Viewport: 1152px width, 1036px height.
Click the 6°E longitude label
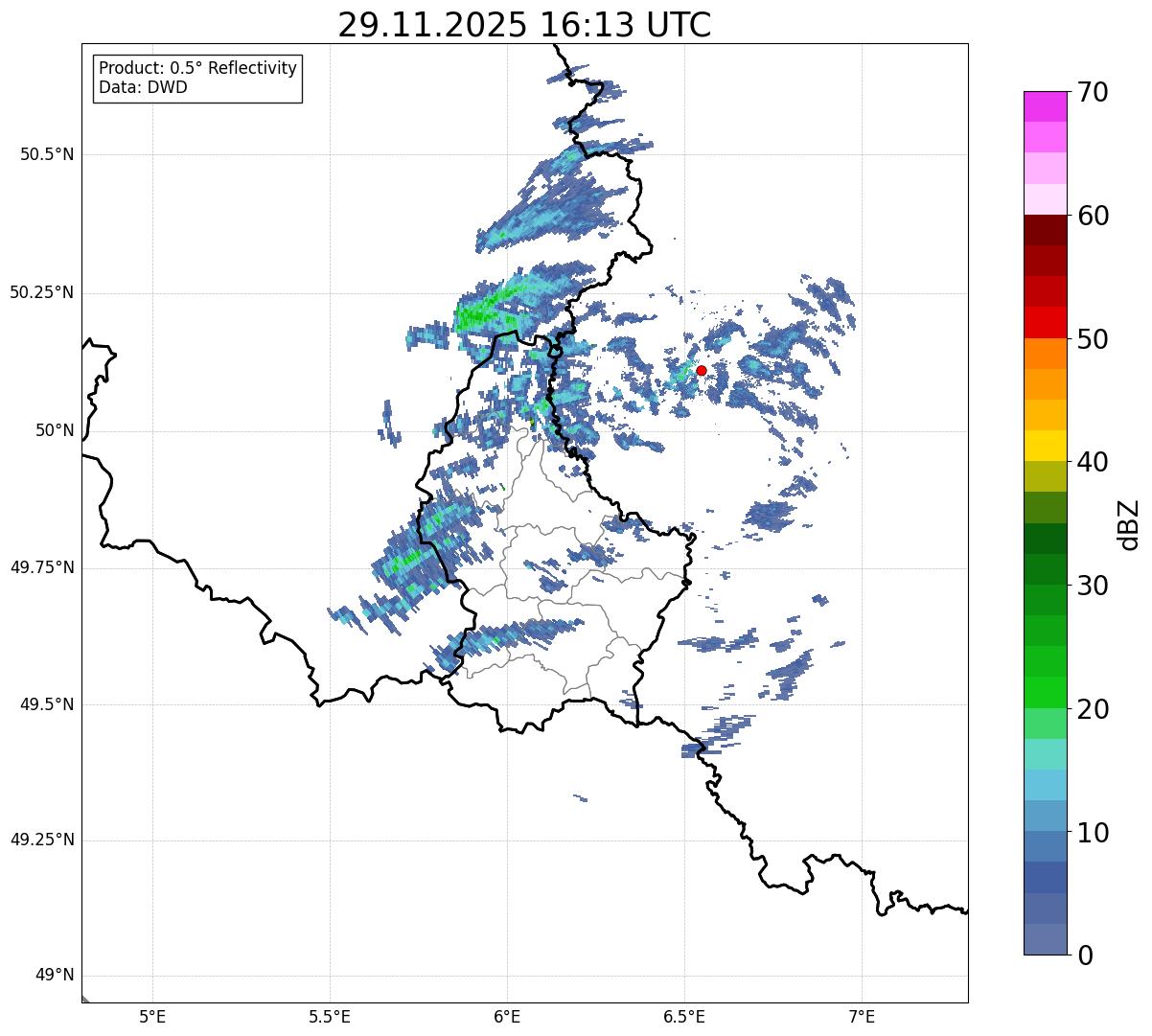pyautogui.click(x=507, y=1017)
